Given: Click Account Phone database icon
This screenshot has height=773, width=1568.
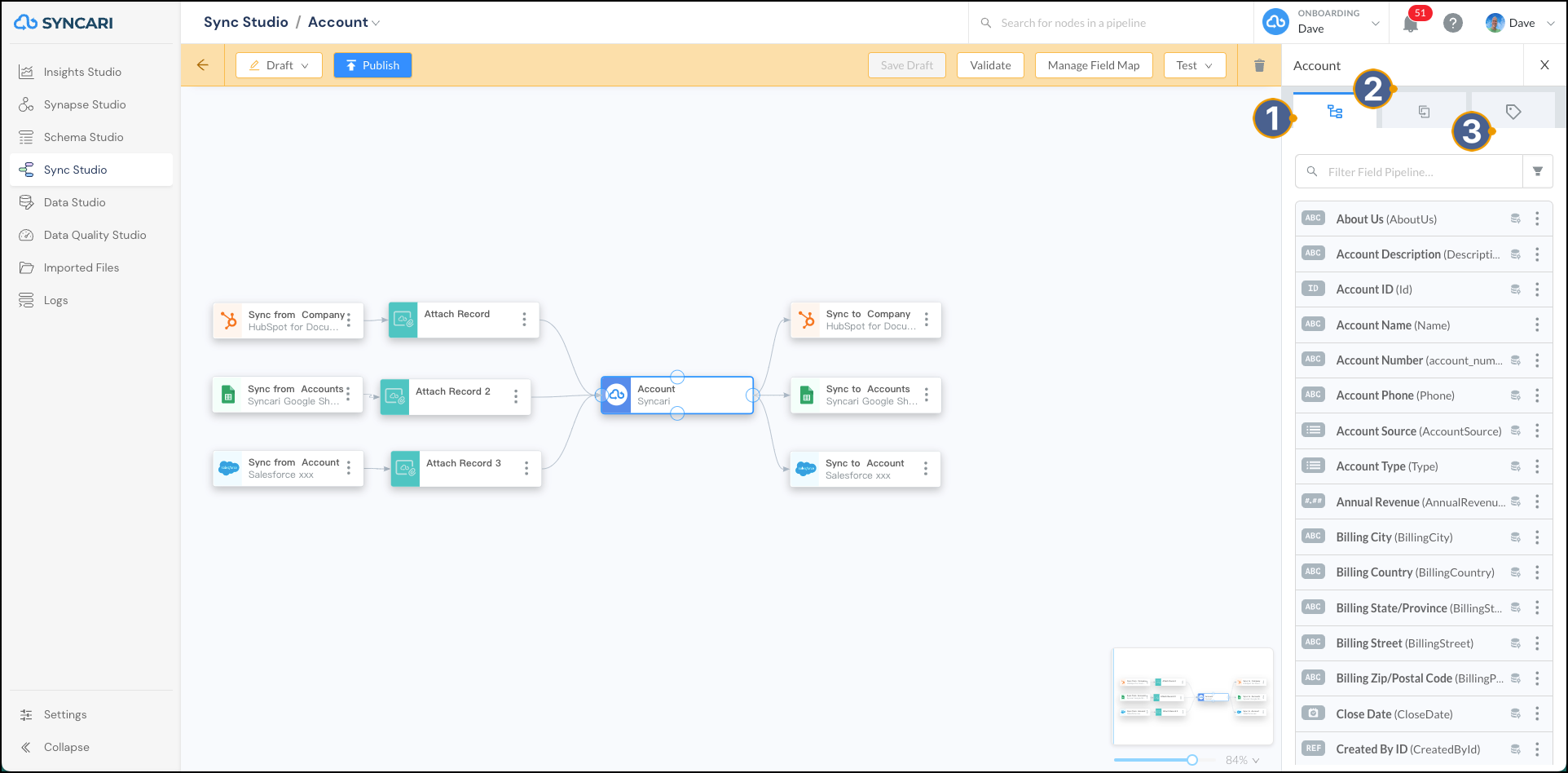Looking at the screenshot, I should [x=1516, y=395].
